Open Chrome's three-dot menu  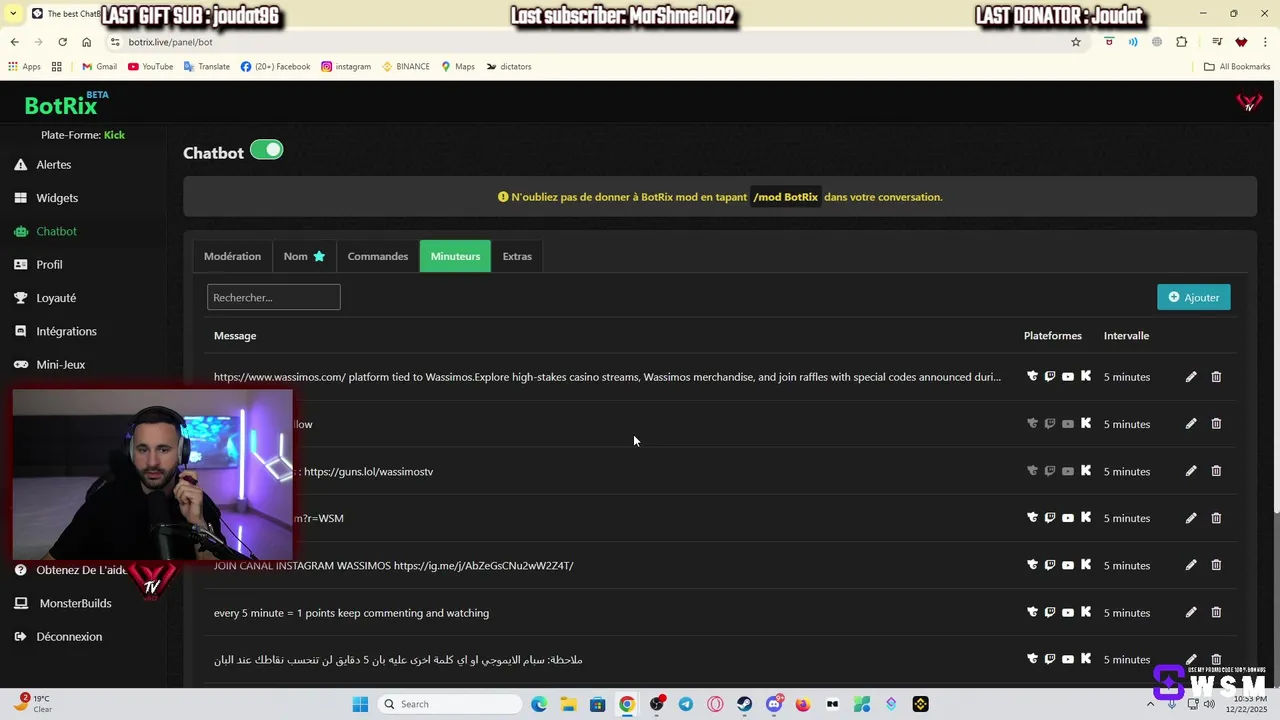(x=1267, y=42)
